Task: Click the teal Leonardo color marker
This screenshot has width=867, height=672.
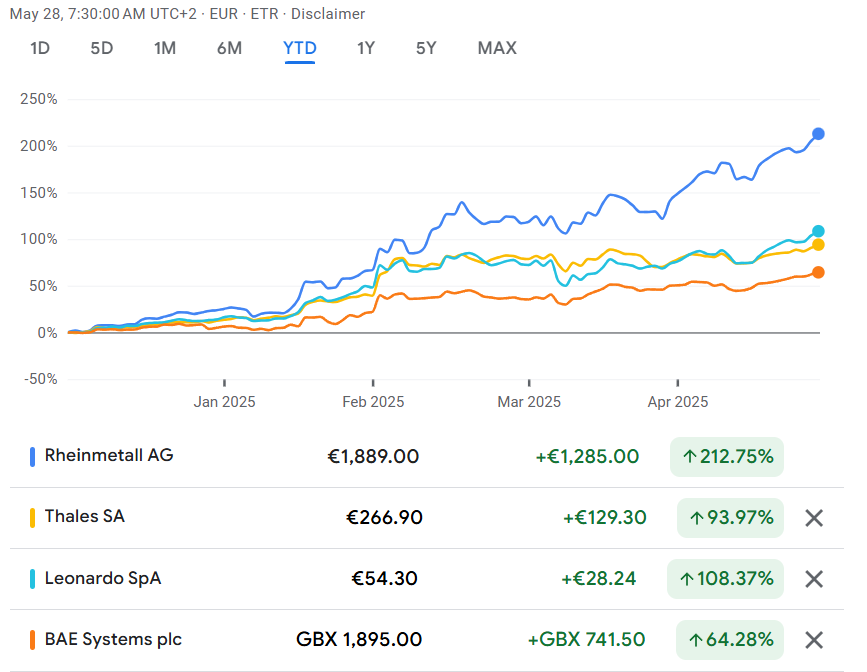Action: pyautogui.click(x=33, y=579)
